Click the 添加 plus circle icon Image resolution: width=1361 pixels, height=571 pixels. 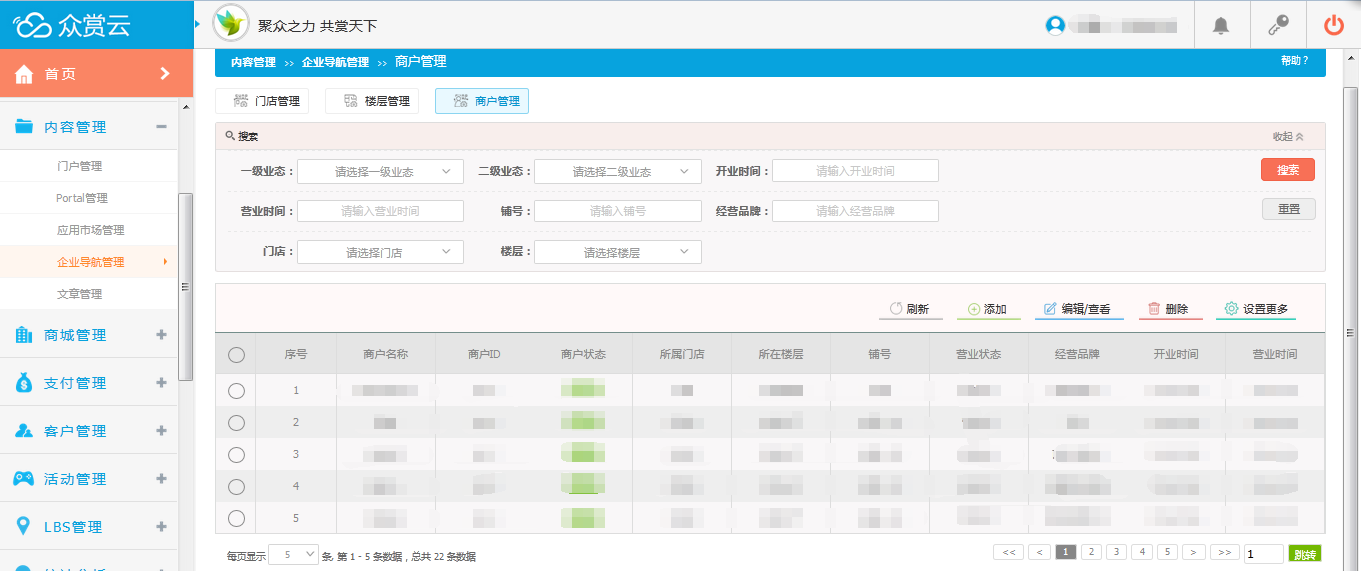tap(974, 309)
